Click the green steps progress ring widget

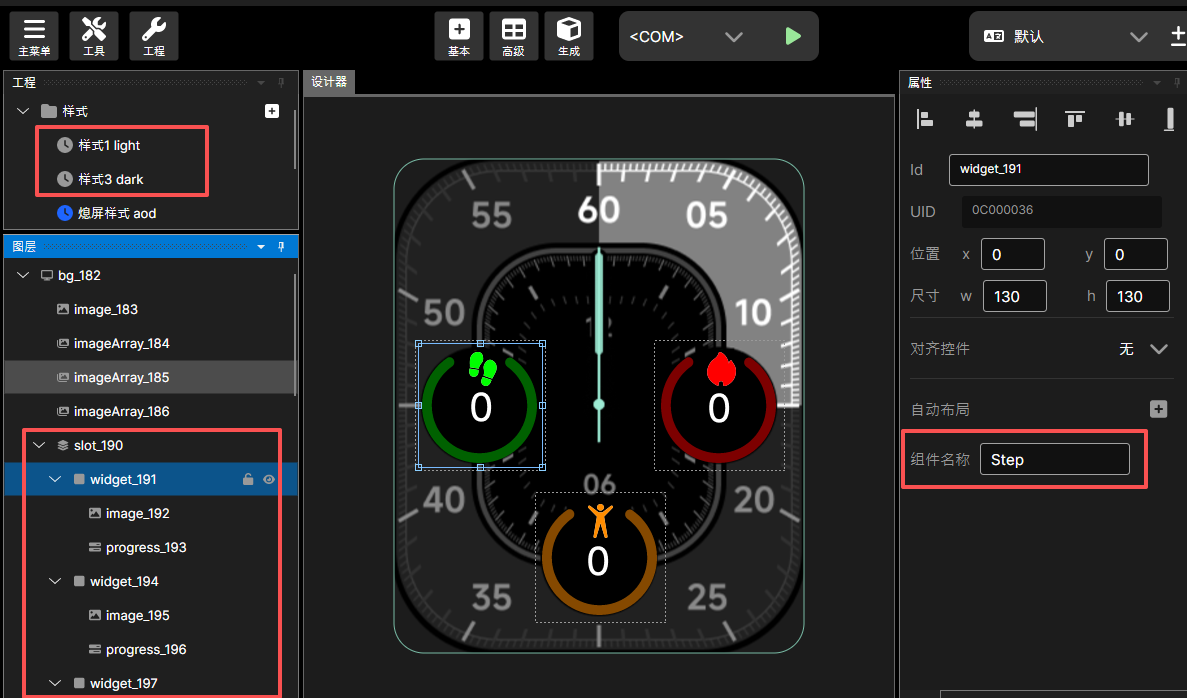480,405
